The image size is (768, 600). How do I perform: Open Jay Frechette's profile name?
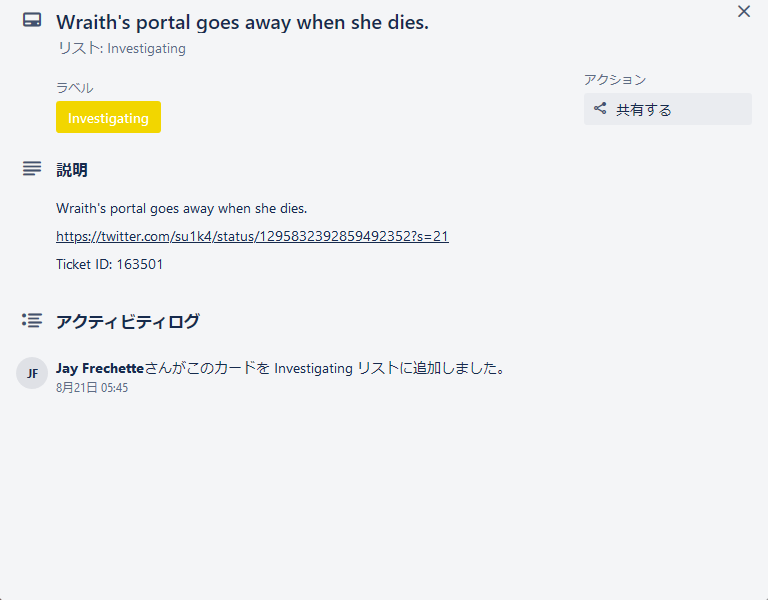(x=100, y=368)
